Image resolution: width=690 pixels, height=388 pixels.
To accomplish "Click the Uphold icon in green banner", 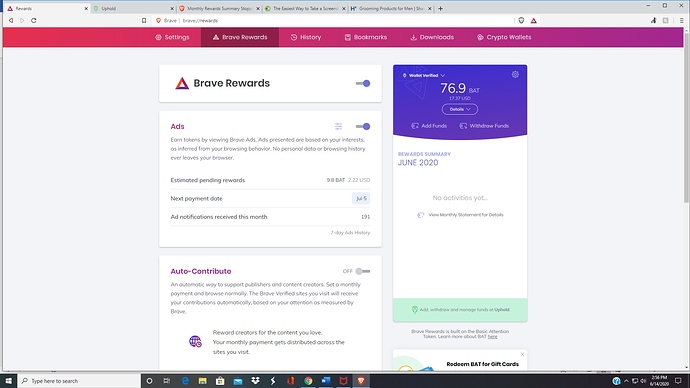I will click(415, 310).
